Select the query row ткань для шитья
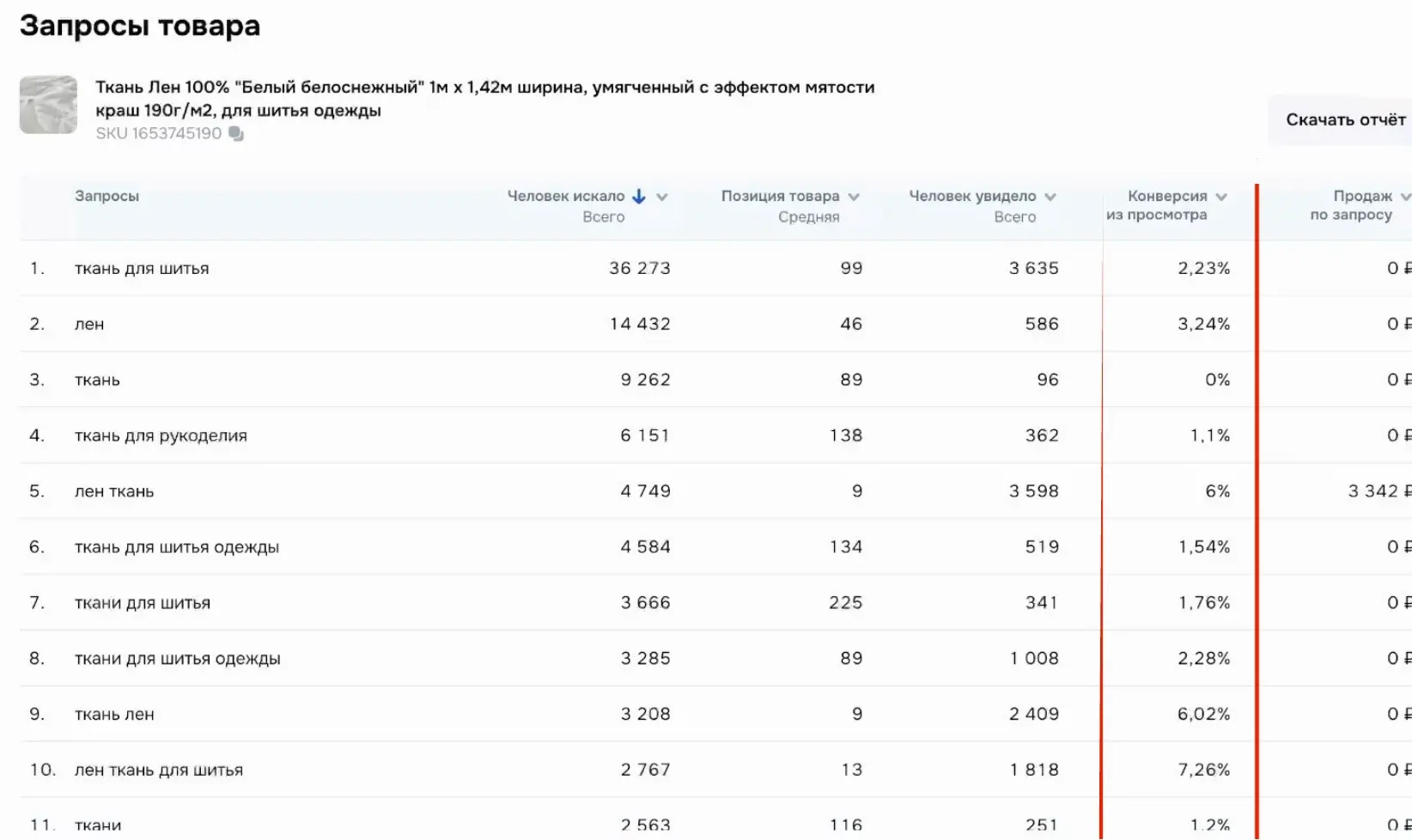The width and height of the screenshot is (1412, 840). pos(142,268)
